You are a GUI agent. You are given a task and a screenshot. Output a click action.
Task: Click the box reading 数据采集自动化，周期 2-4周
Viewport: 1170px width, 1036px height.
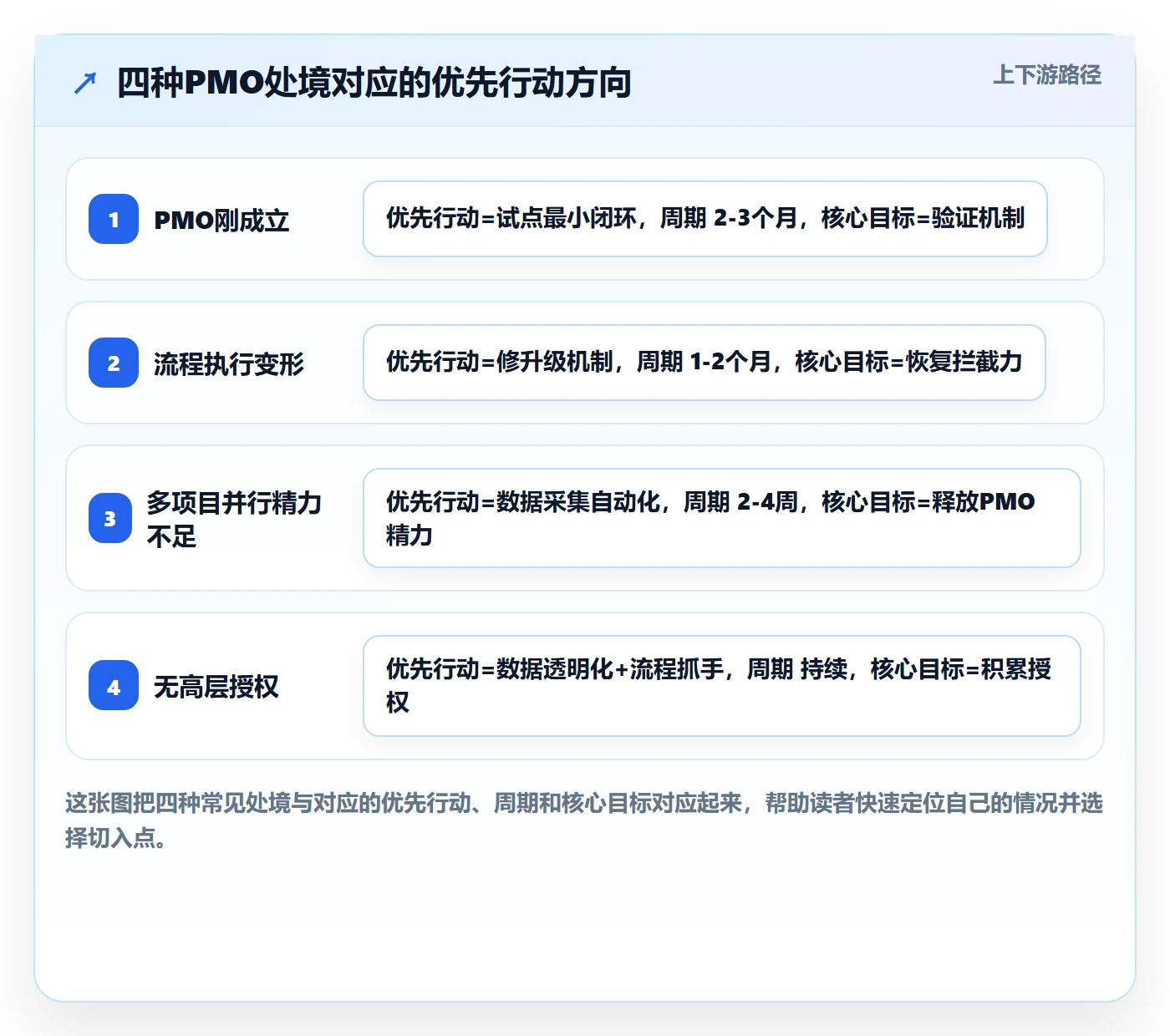(x=722, y=518)
